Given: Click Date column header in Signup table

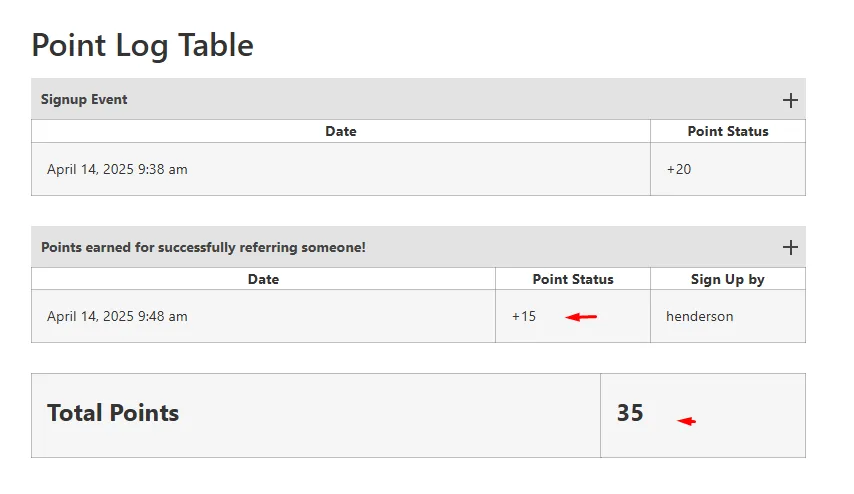Looking at the screenshot, I should (341, 131).
